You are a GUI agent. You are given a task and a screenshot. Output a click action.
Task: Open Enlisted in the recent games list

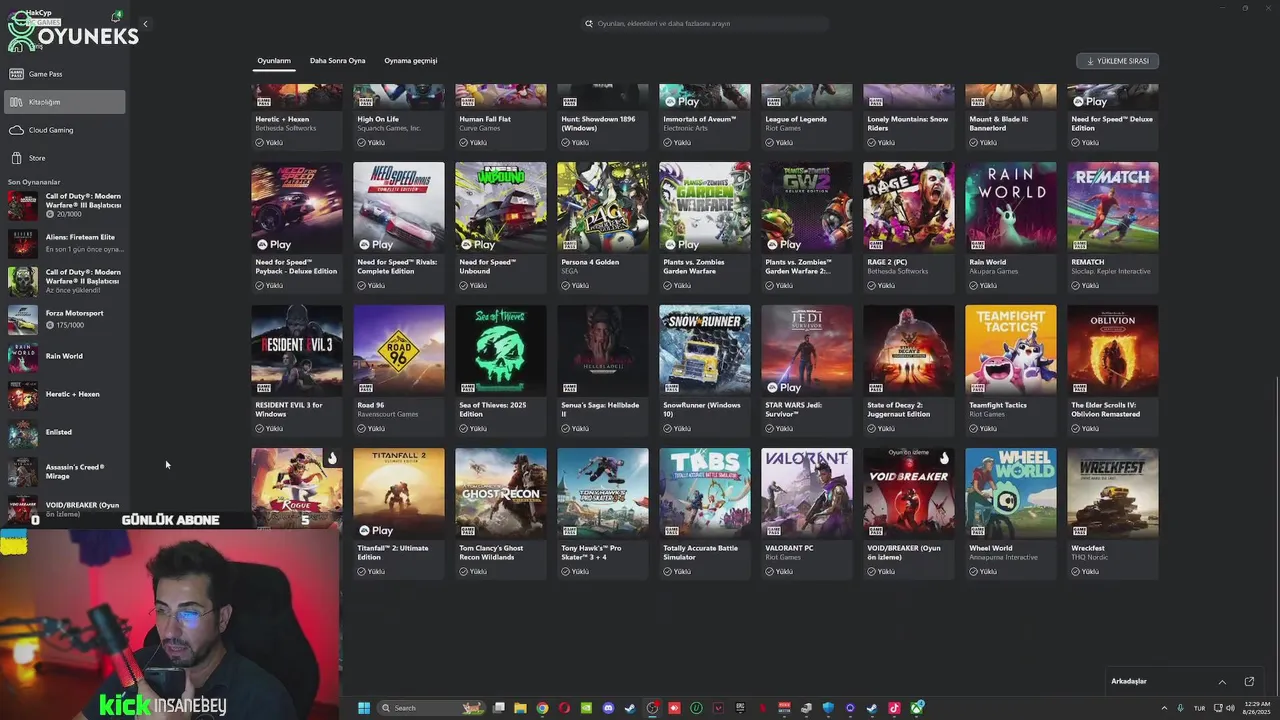pos(64,433)
